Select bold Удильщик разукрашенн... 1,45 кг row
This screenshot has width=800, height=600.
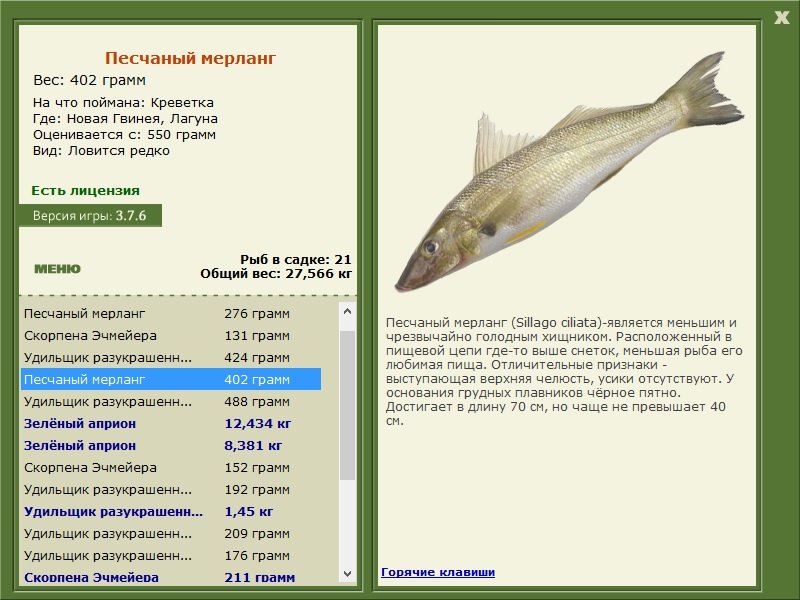171,511
